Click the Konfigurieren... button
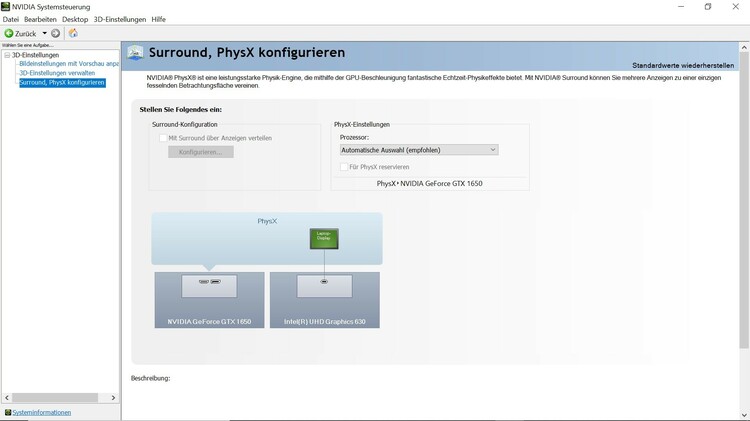The image size is (750, 421). pos(201,152)
